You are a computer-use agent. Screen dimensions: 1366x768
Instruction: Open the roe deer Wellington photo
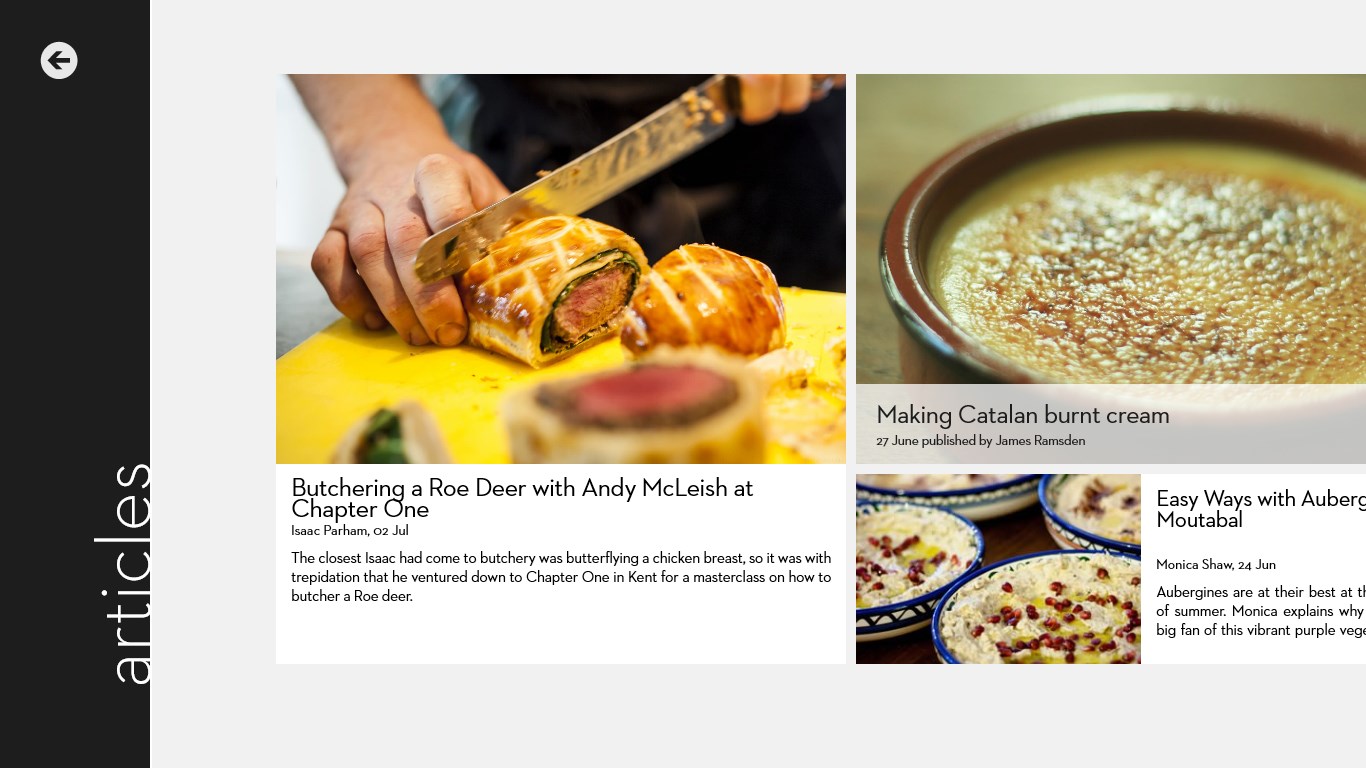click(561, 269)
